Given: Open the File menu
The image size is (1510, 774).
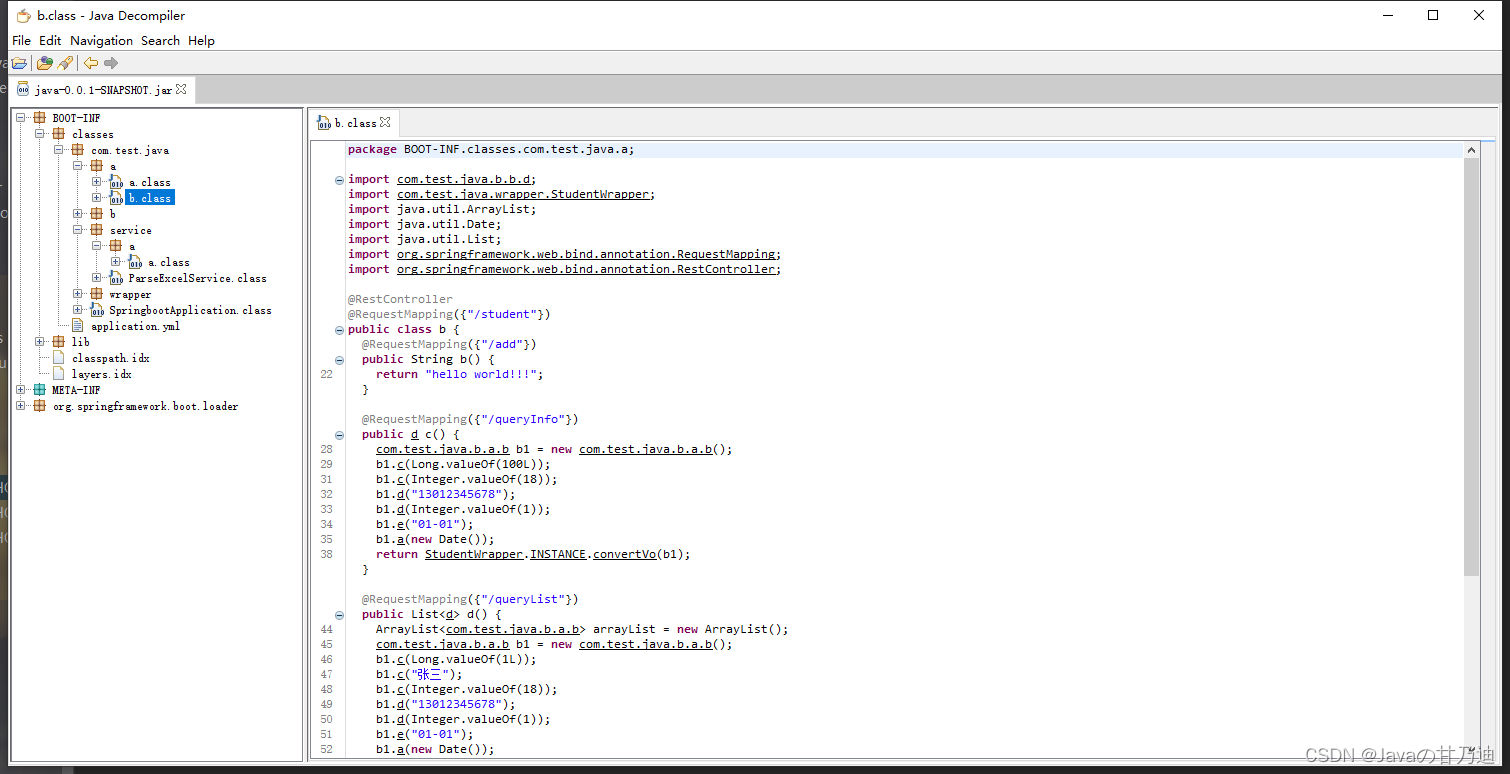Looking at the screenshot, I should pyautogui.click(x=21, y=41).
